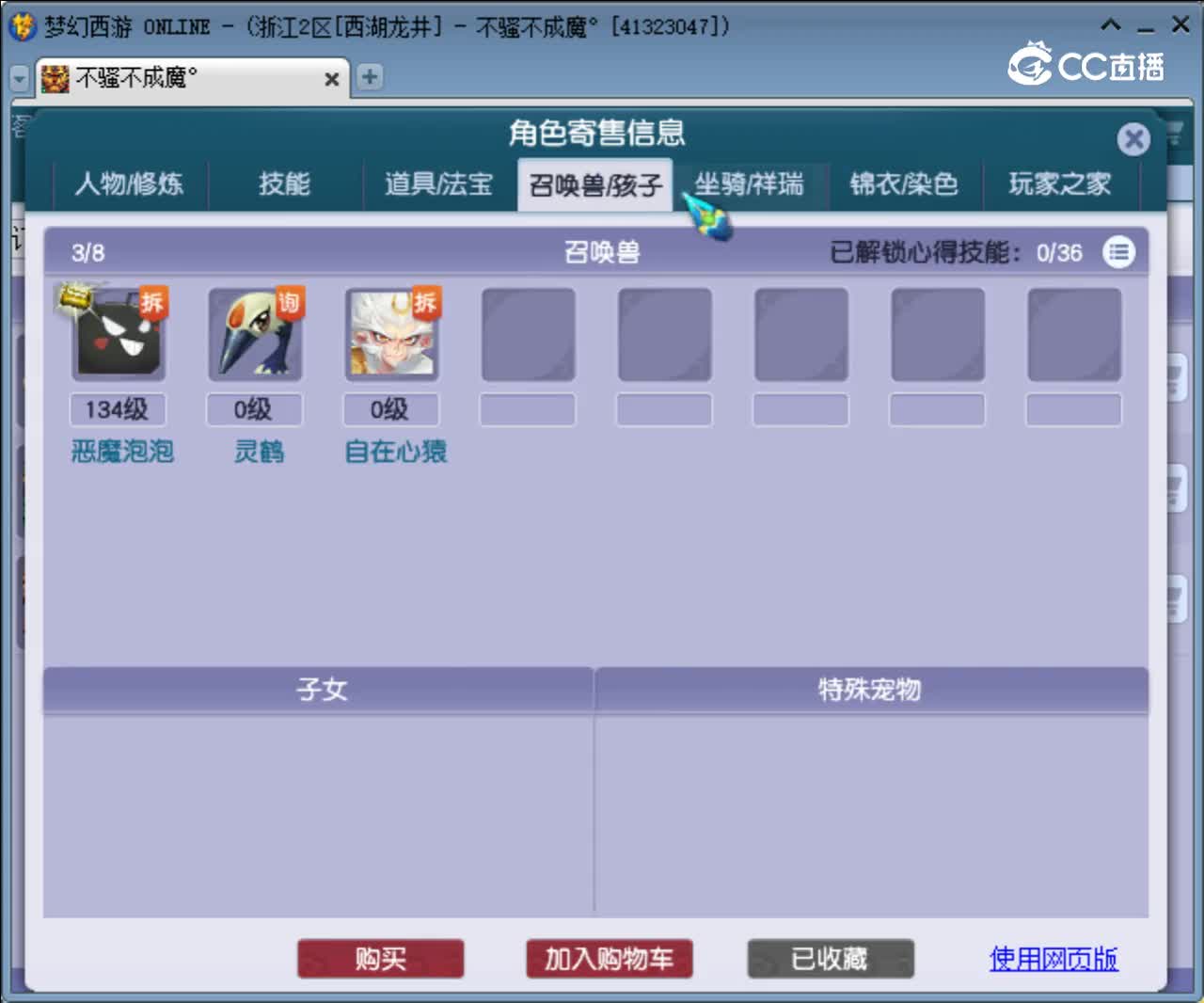Click the 拆 badge on 恶魔泡泡
Screen dimensions: 1204x1003
click(x=152, y=302)
